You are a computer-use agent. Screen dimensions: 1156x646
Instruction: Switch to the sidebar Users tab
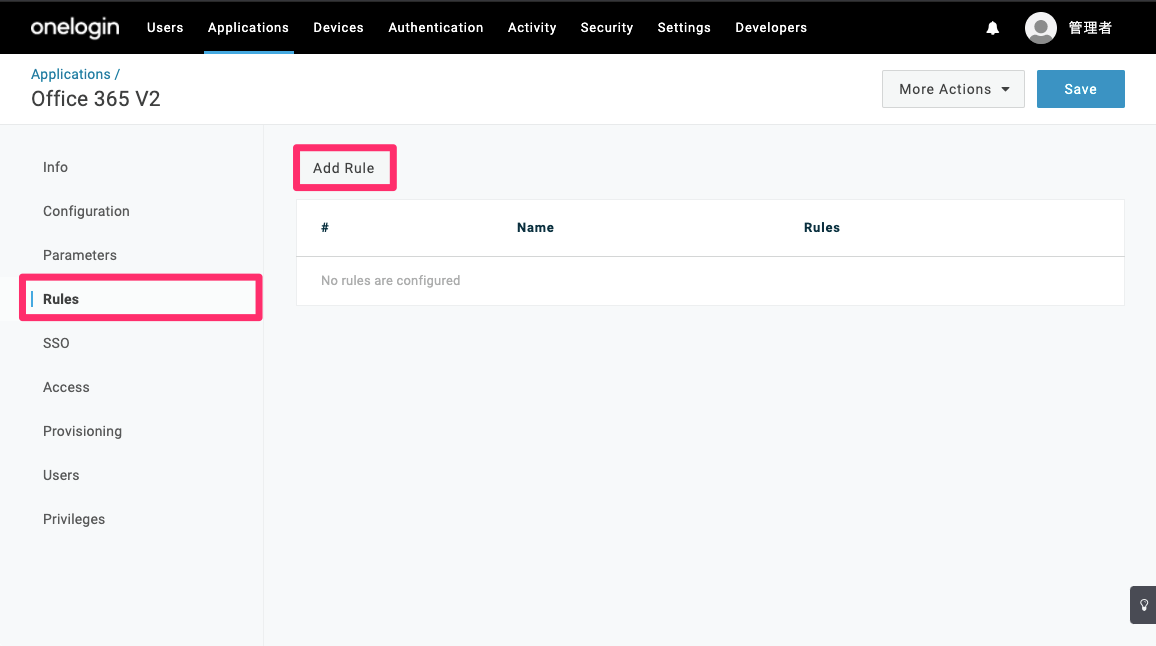(61, 476)
